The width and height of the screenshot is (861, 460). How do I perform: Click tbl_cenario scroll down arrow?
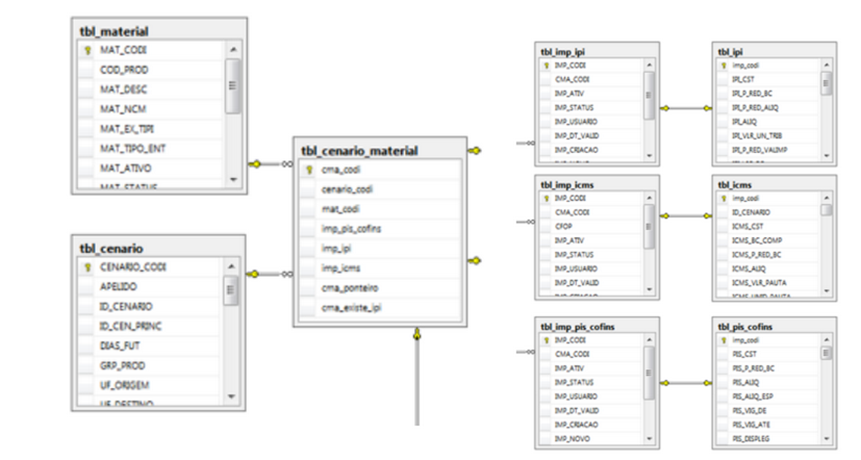(231, 396)
